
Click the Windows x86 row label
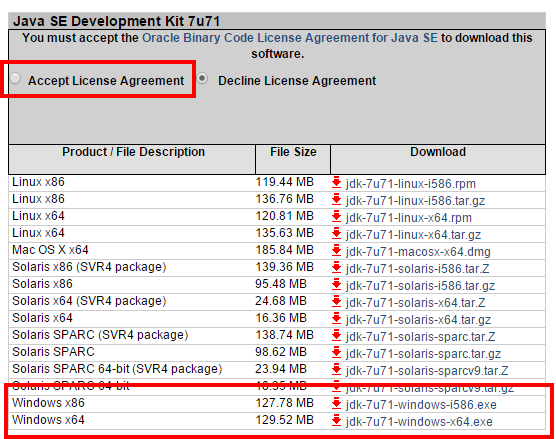48,403
